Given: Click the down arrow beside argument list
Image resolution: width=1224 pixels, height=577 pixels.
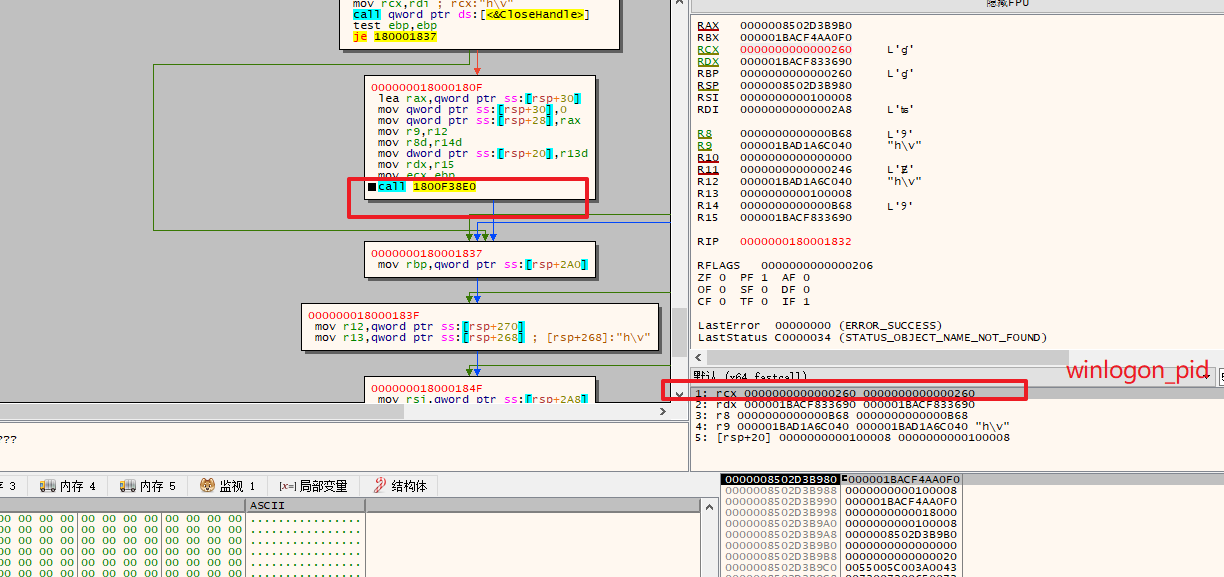Looking at the screenshot, I should tap(680, 394).
